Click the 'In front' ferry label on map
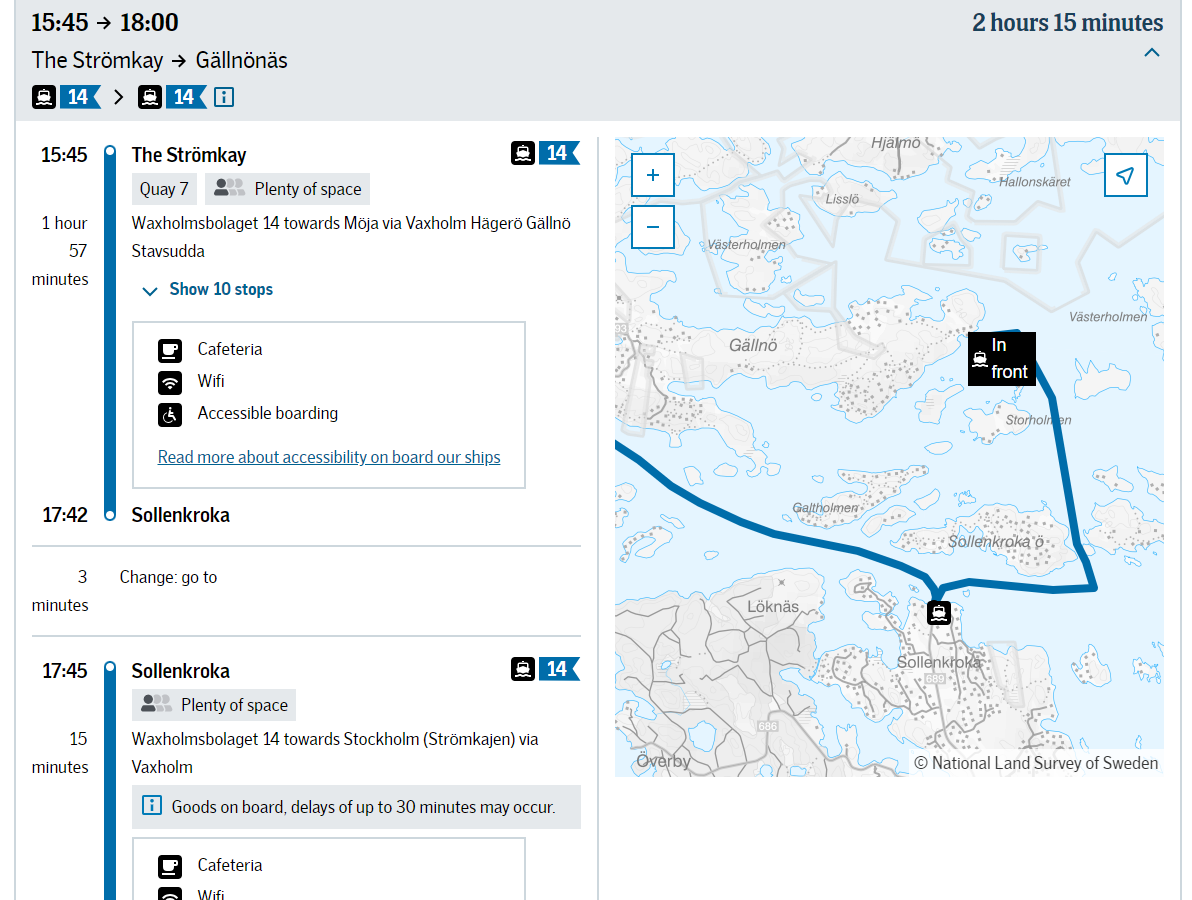1192x900 pixels. click(x=1001, y=359)
